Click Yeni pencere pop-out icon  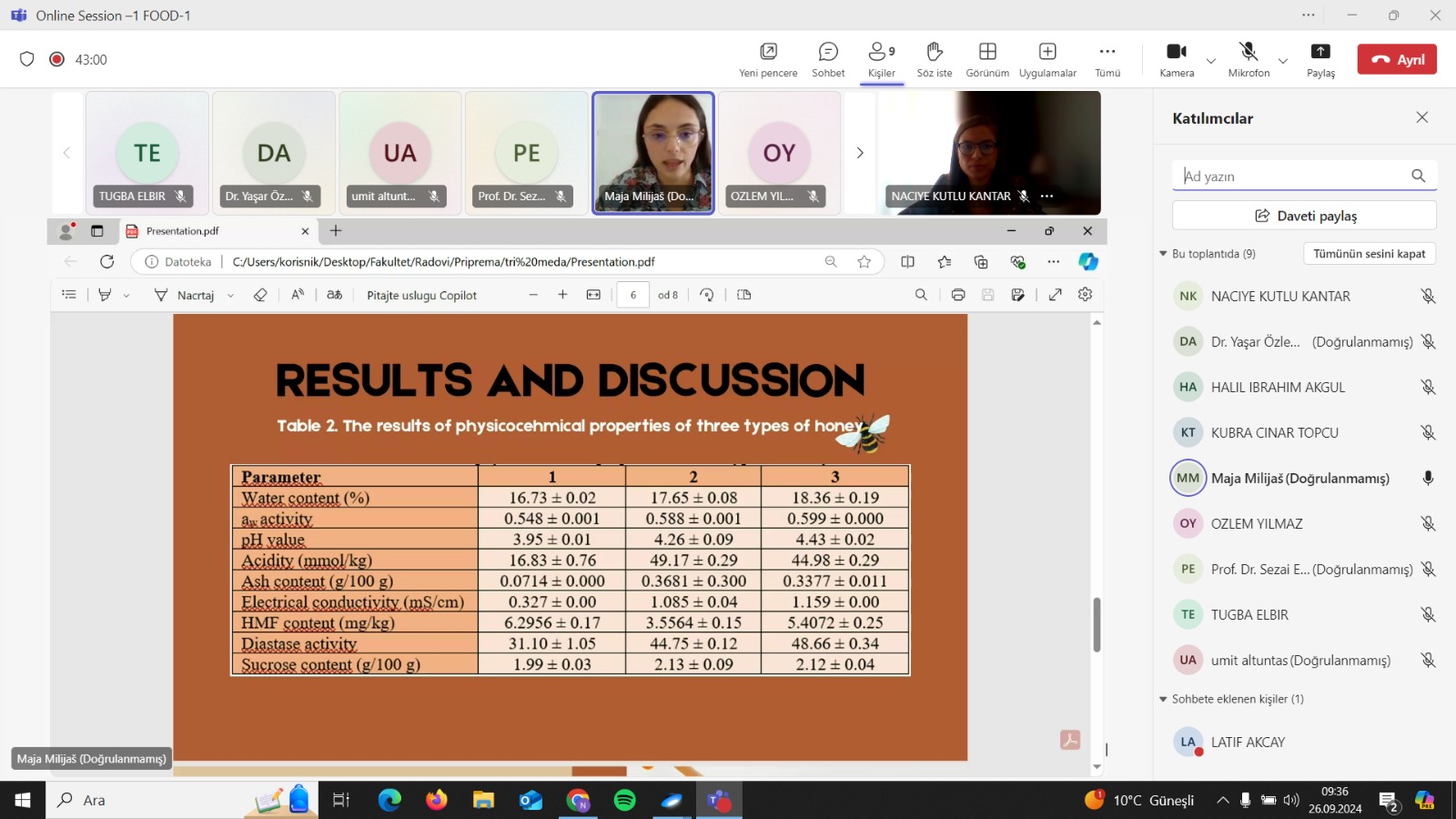point(768,59)
